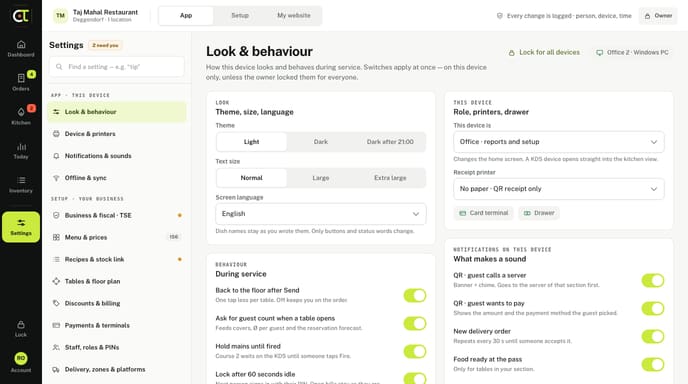This screenshot has width=688, height=384.
Task: Click the Find a setting search field
Action: tap(117, 67)
